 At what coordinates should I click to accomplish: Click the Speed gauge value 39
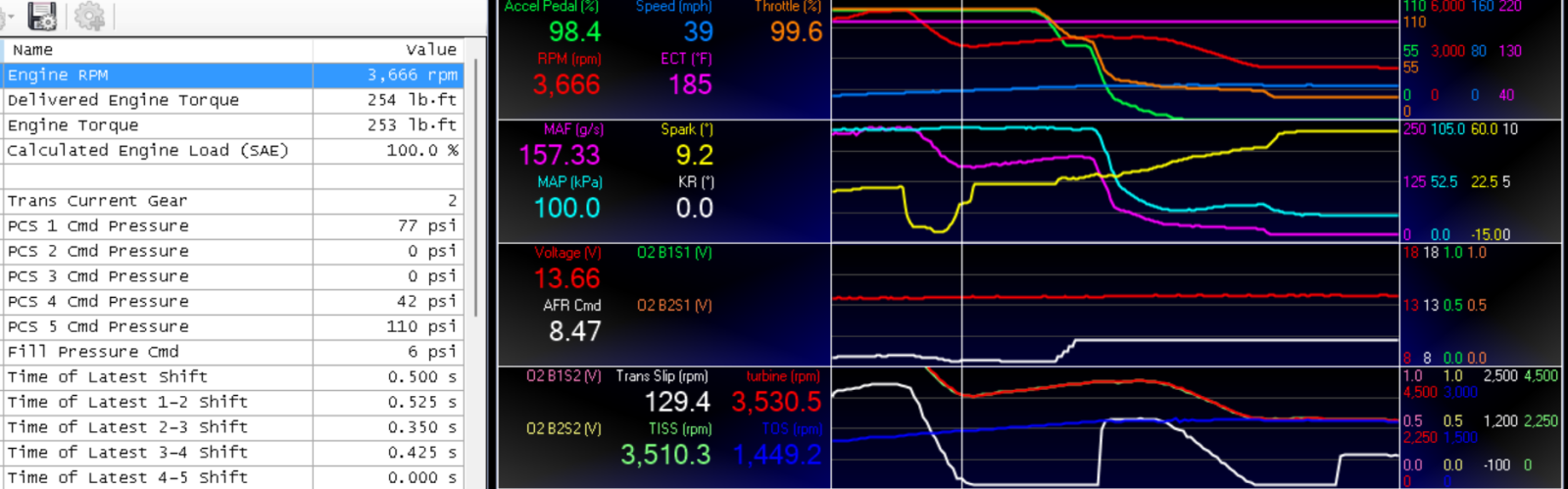pos(698,32)
